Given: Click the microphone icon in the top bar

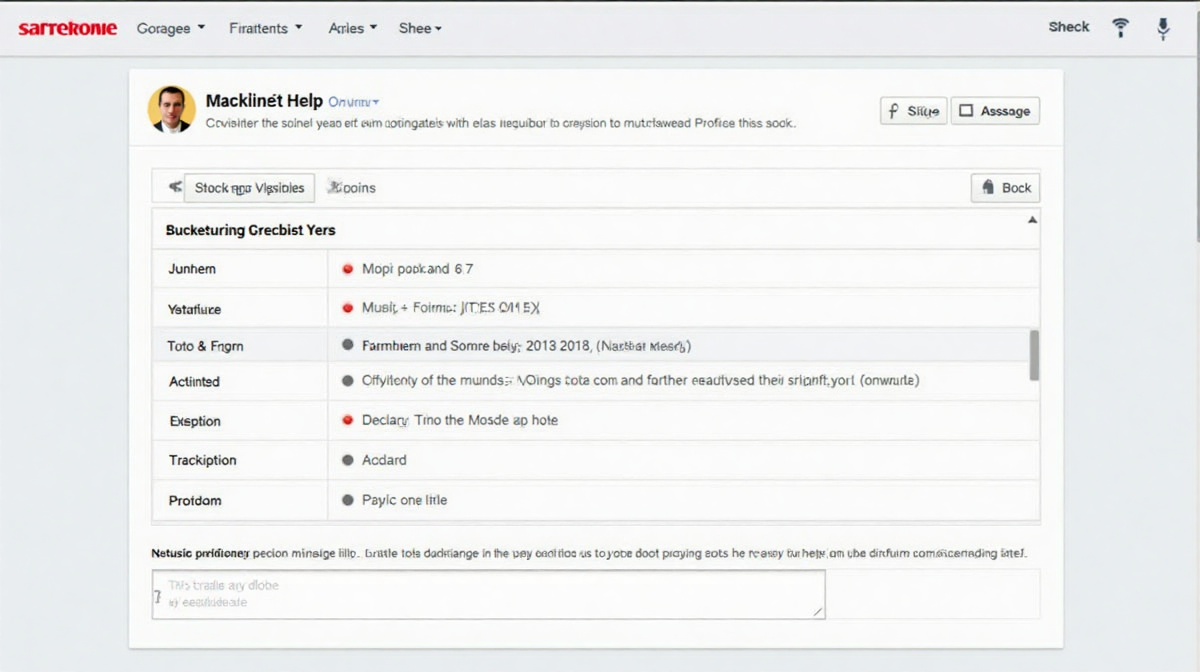Looking at the screenshot, I should click(1163, 28).
